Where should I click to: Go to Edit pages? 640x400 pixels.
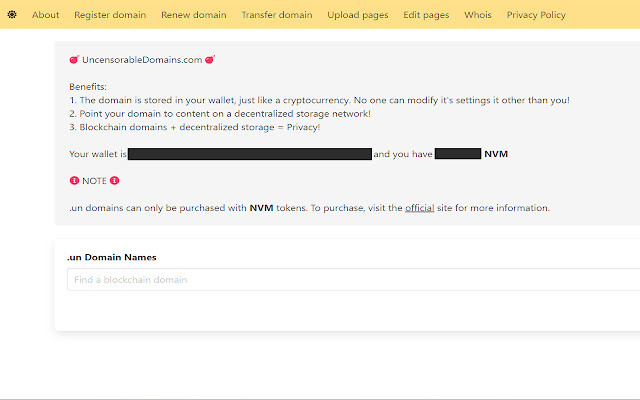pos(426,15)
